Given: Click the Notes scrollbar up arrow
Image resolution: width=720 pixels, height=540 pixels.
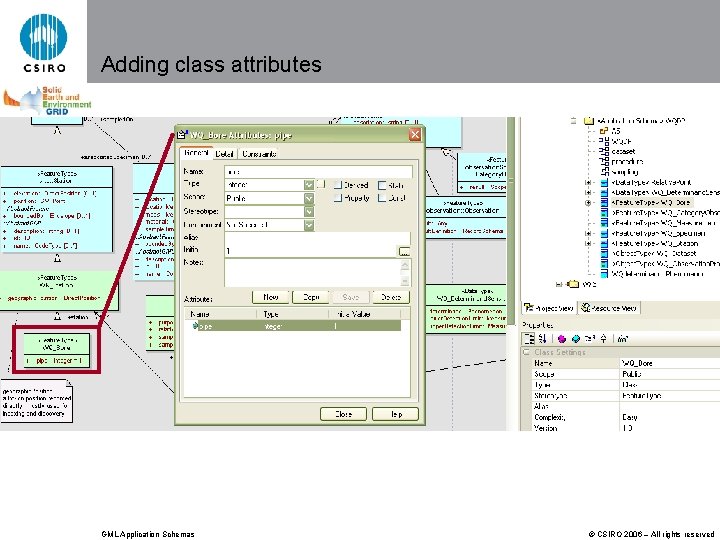Looking at the screenshot, I should 405,264.
